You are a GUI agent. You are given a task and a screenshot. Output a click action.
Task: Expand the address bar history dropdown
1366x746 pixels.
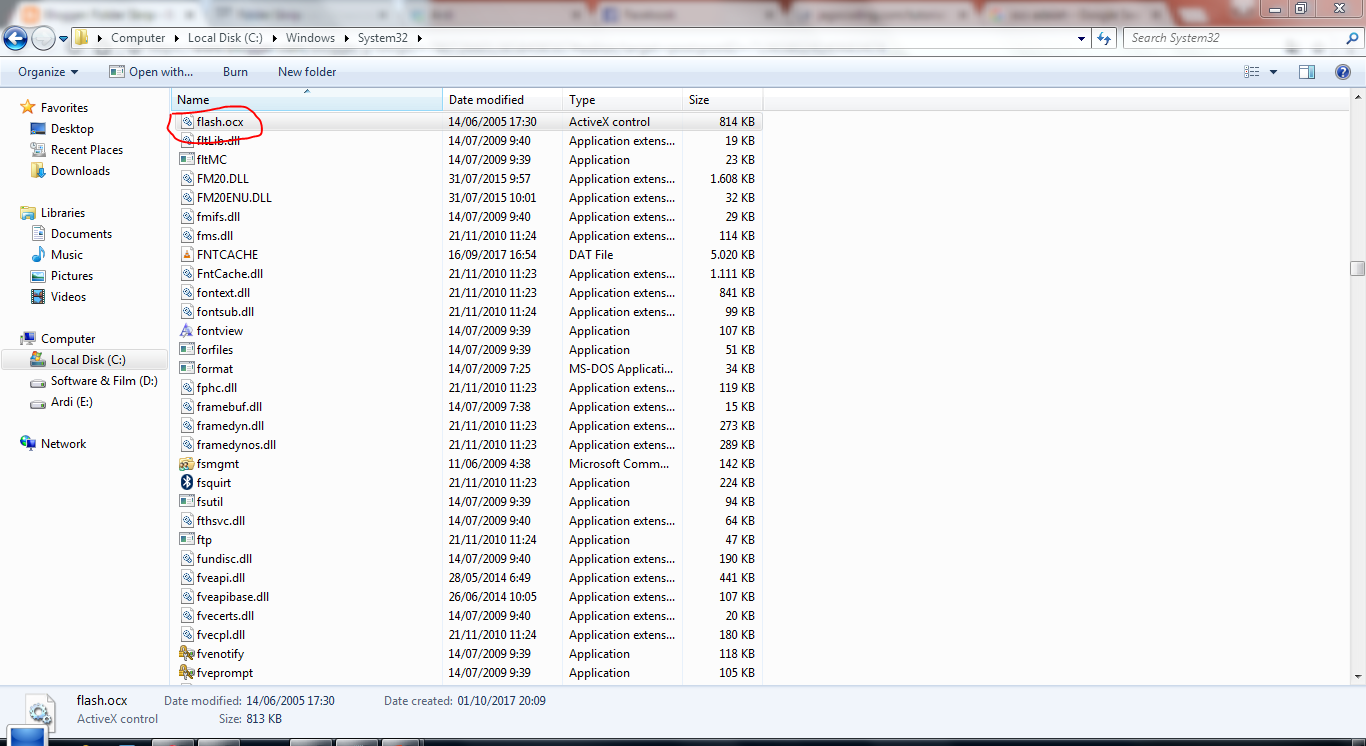tap(1081, 38)
